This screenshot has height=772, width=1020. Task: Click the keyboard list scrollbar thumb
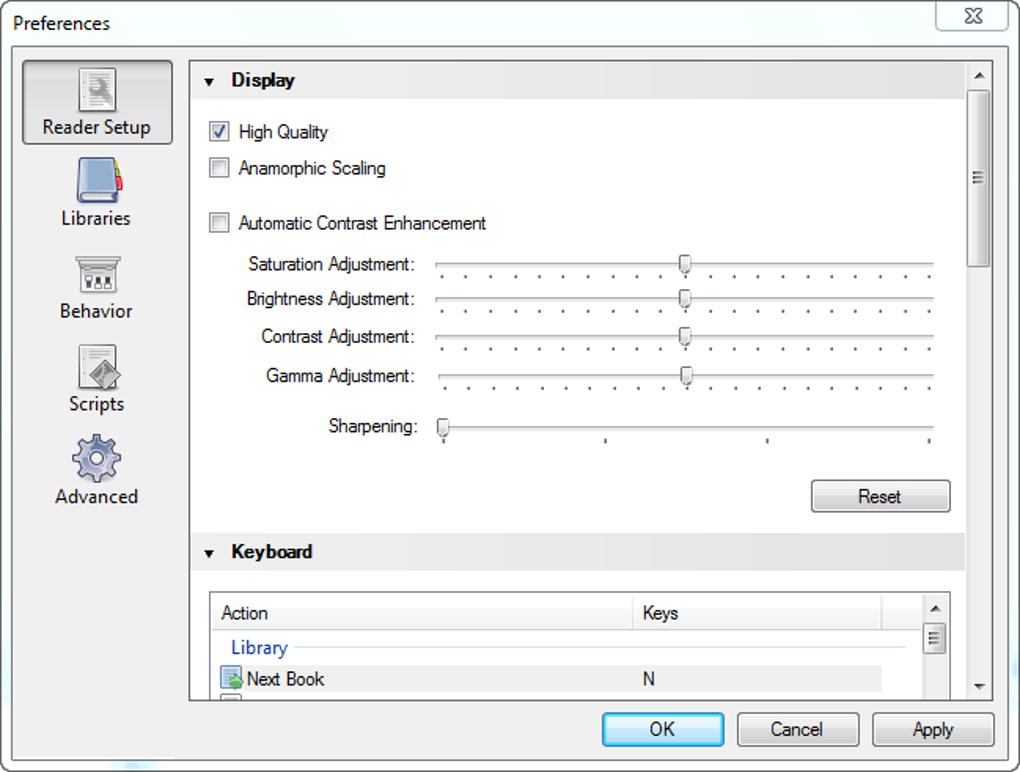pos(935,638)
